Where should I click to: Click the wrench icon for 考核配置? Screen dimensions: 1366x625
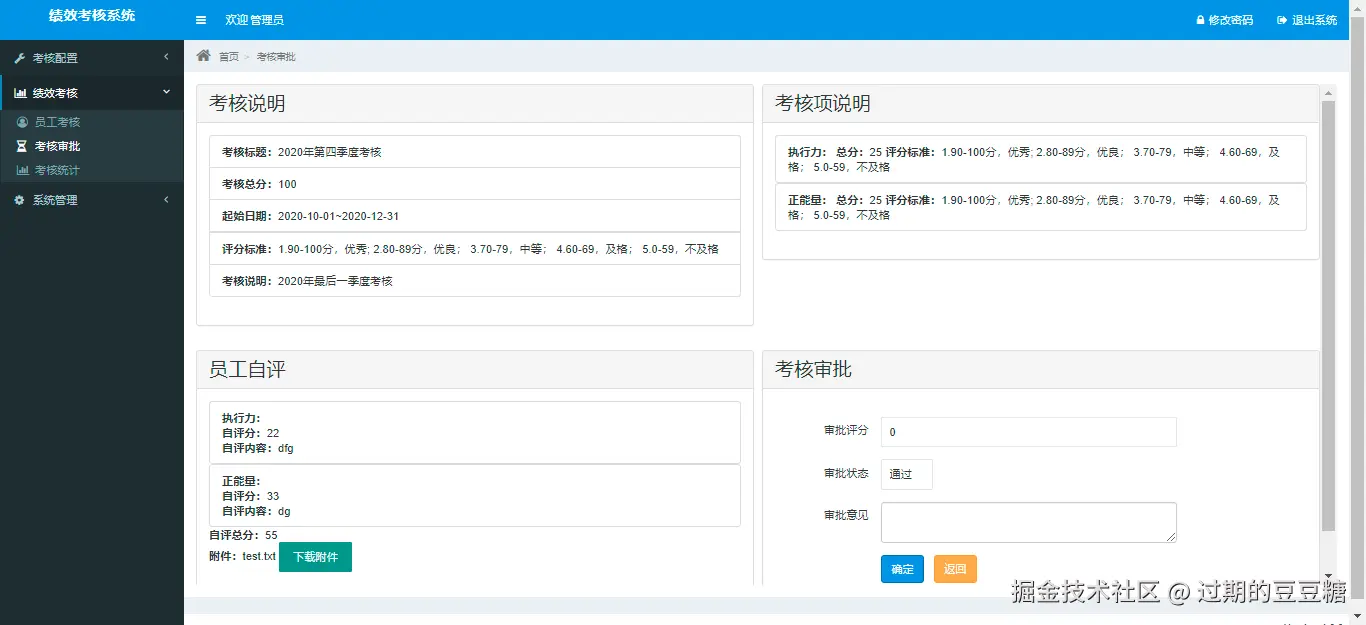click(20, 58)
